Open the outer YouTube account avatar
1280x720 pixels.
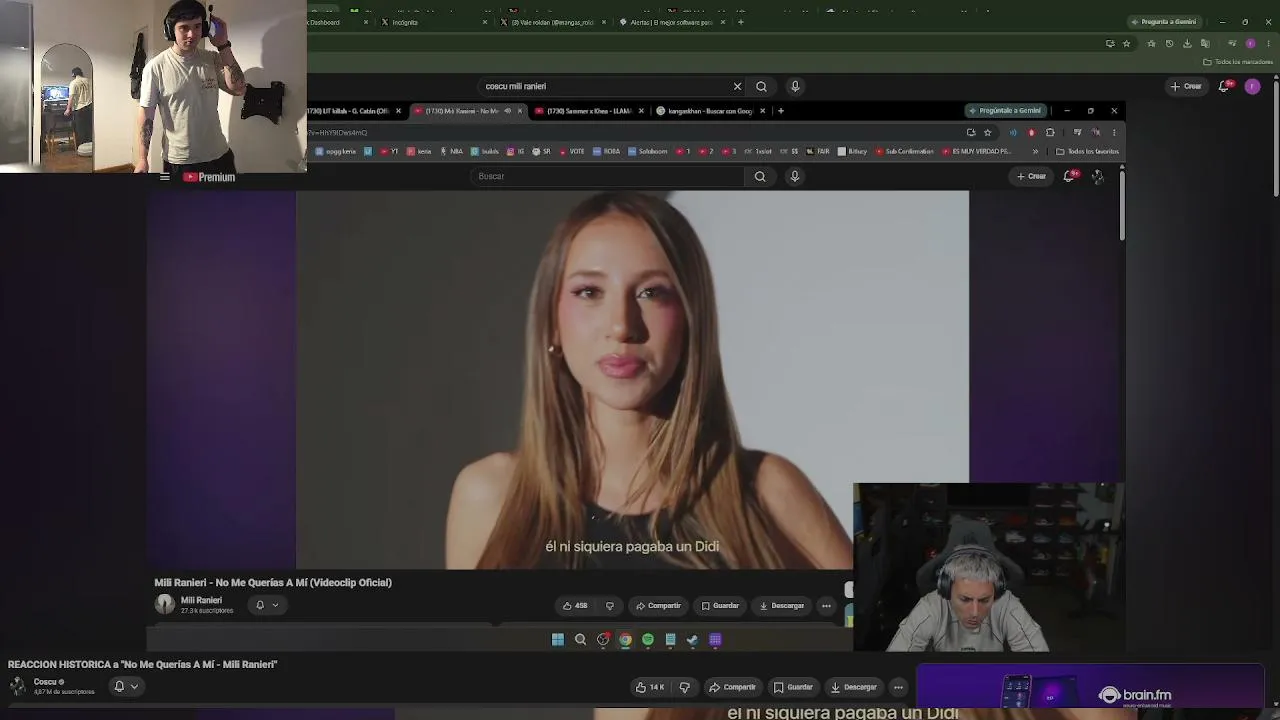(1252, 86)
